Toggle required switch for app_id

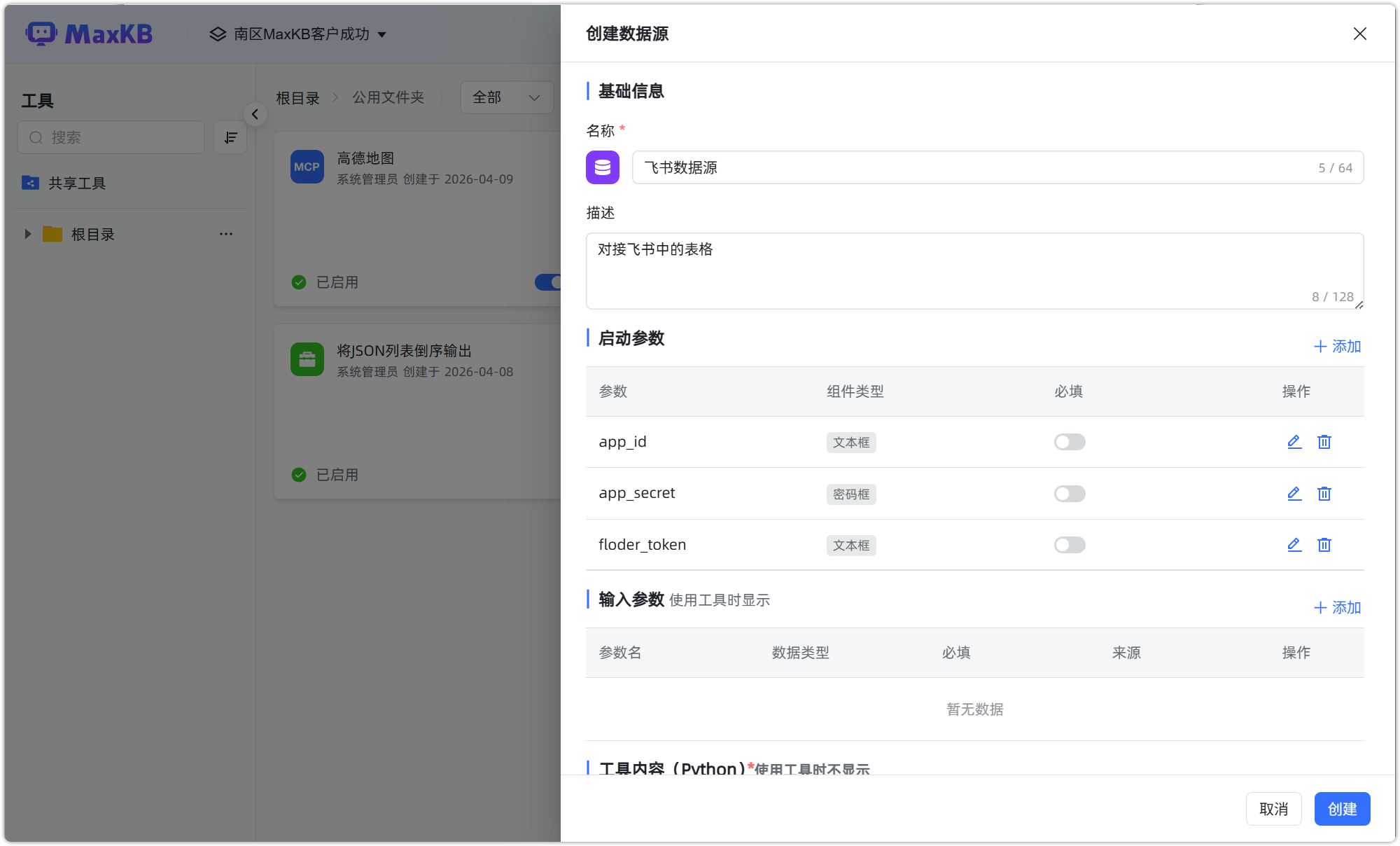point(1070,442)
